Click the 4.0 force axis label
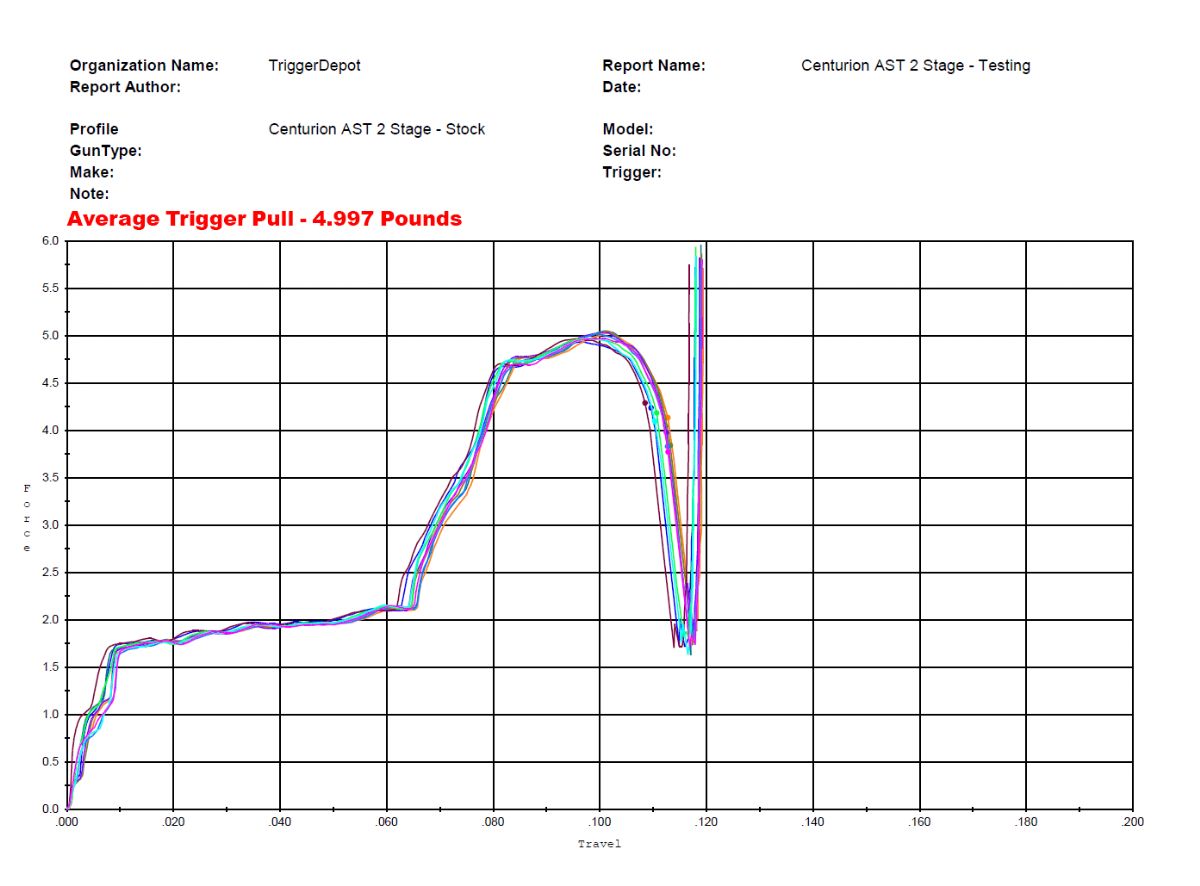 [x=49, y=430]
